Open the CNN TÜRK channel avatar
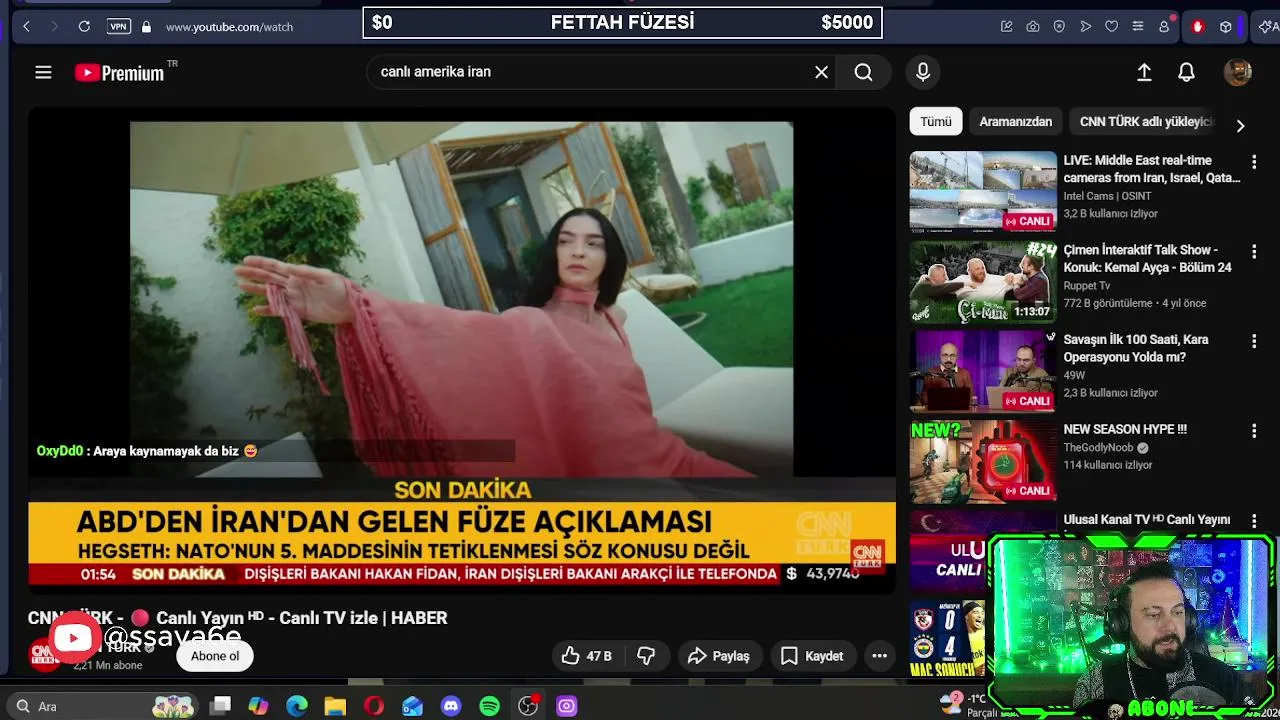Image resolution: width=1280 pixels, height=720 pixels. pos(44,653)
